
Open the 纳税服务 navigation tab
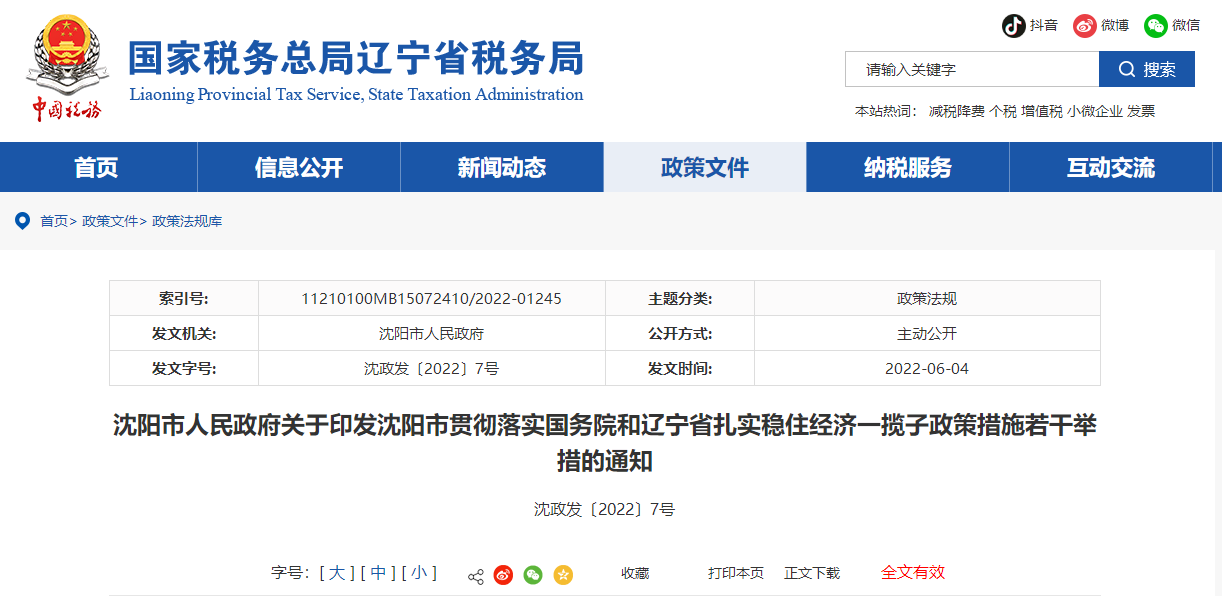[908, 167]
